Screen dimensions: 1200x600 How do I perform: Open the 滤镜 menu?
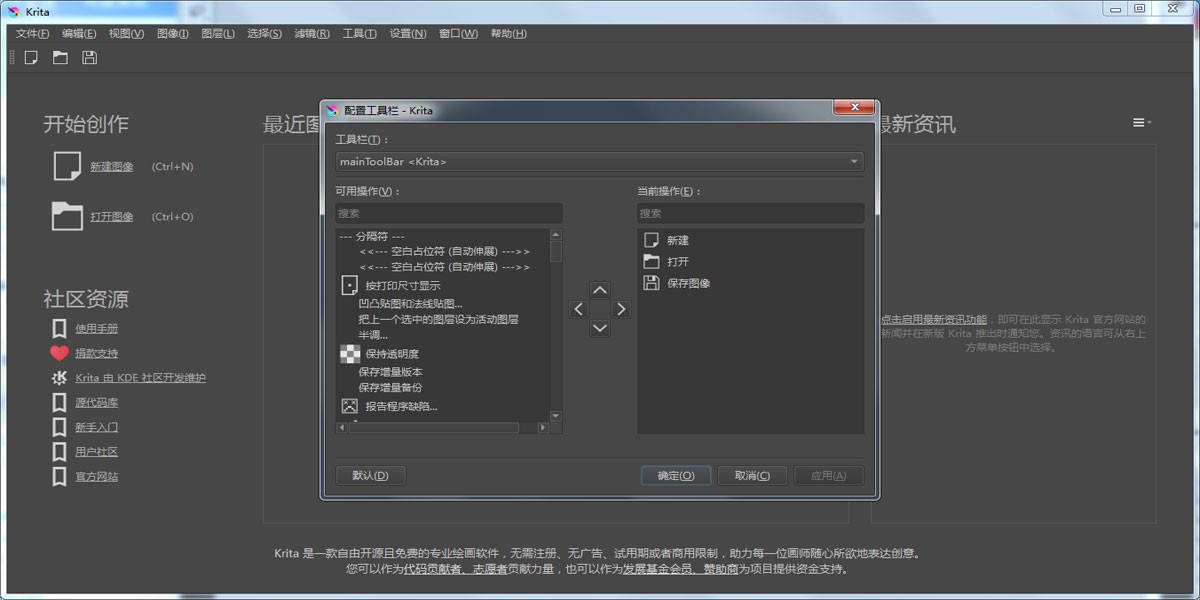pyautogui.click(x=312, y=33)
